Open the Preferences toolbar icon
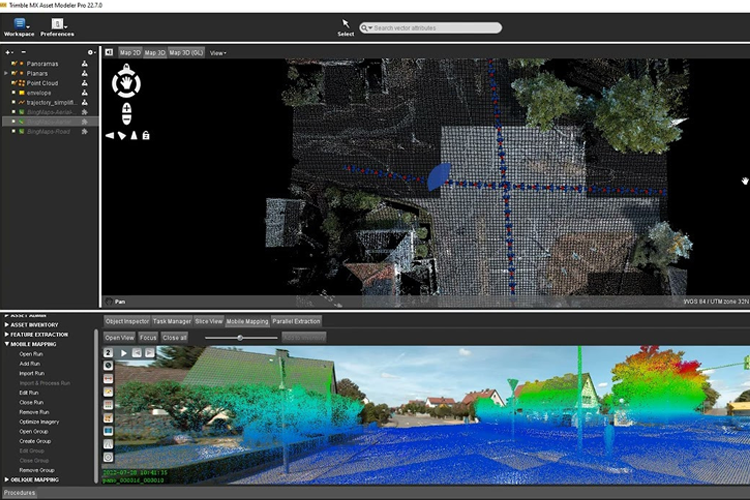 point(57,23)
